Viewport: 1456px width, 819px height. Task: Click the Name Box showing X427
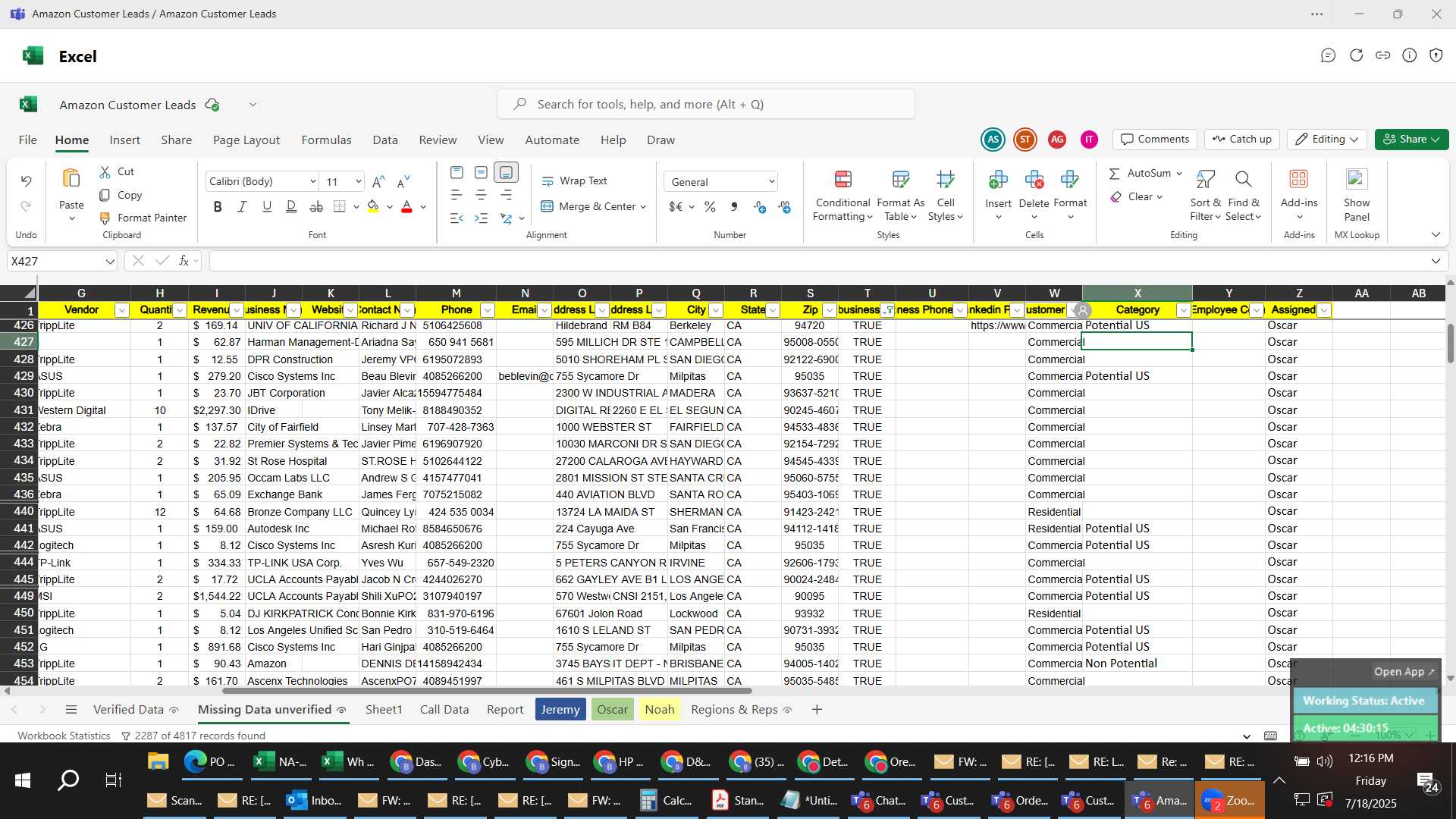pyautogui.click(x=62, y=262)
